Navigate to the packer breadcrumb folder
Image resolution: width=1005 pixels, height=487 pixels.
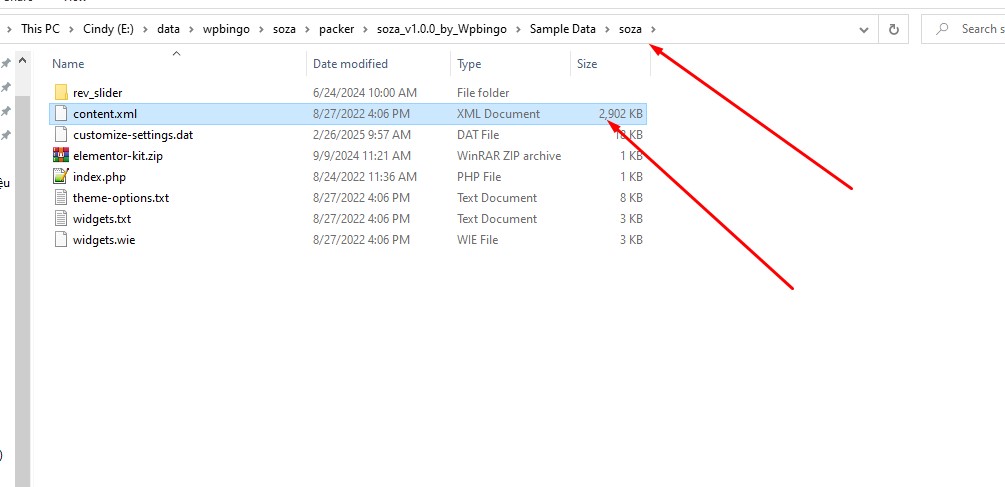[339, 30]
